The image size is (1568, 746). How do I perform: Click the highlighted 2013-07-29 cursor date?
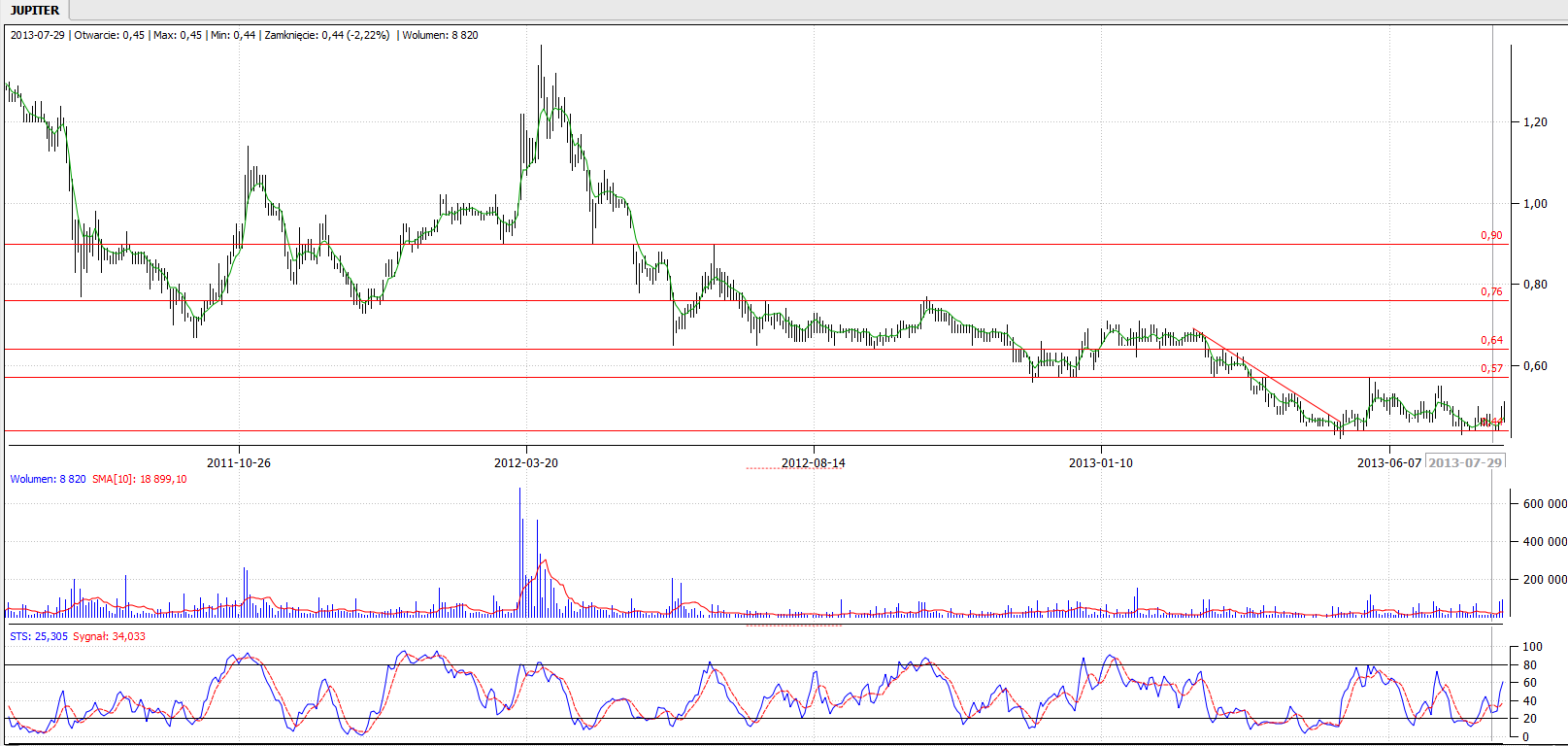(x=1465, y=462)
